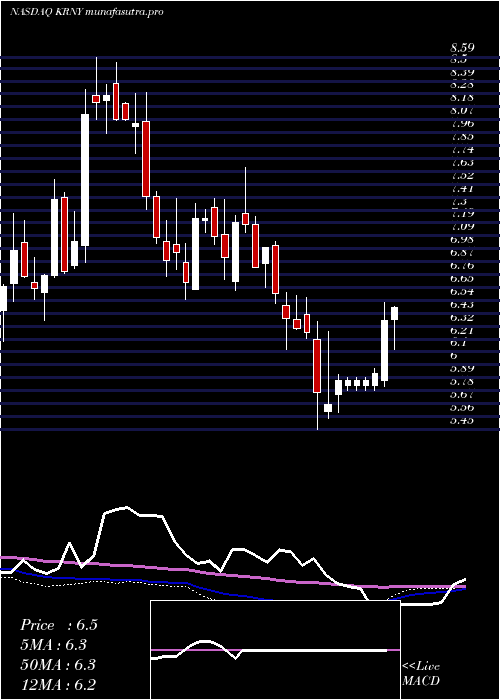Click the Price : 6.5 readout
This screenshot has width=500, height=700.
point(58,625)
